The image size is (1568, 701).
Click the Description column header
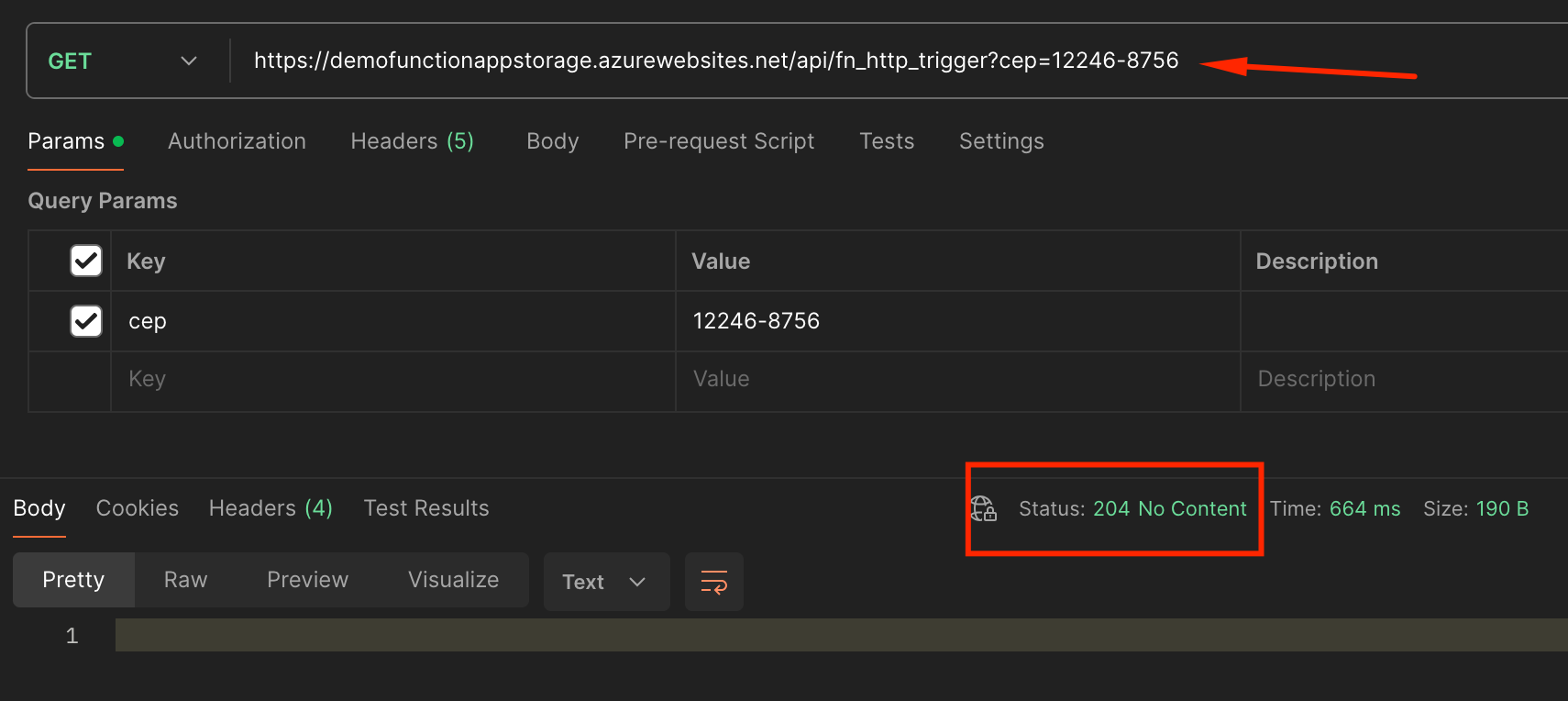coord(1317,261)
